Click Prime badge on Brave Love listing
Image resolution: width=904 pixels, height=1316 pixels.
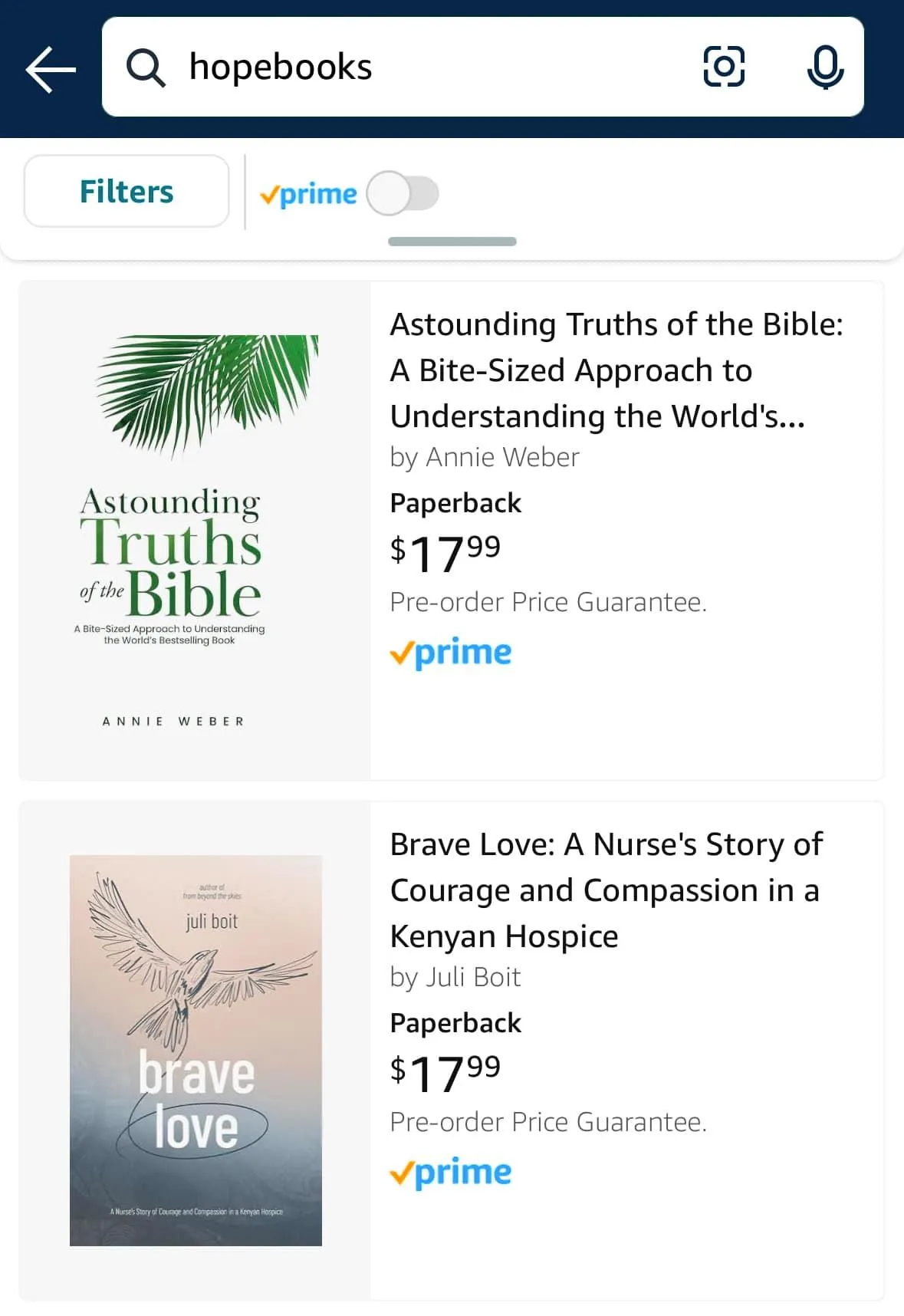pos(451,1173)
